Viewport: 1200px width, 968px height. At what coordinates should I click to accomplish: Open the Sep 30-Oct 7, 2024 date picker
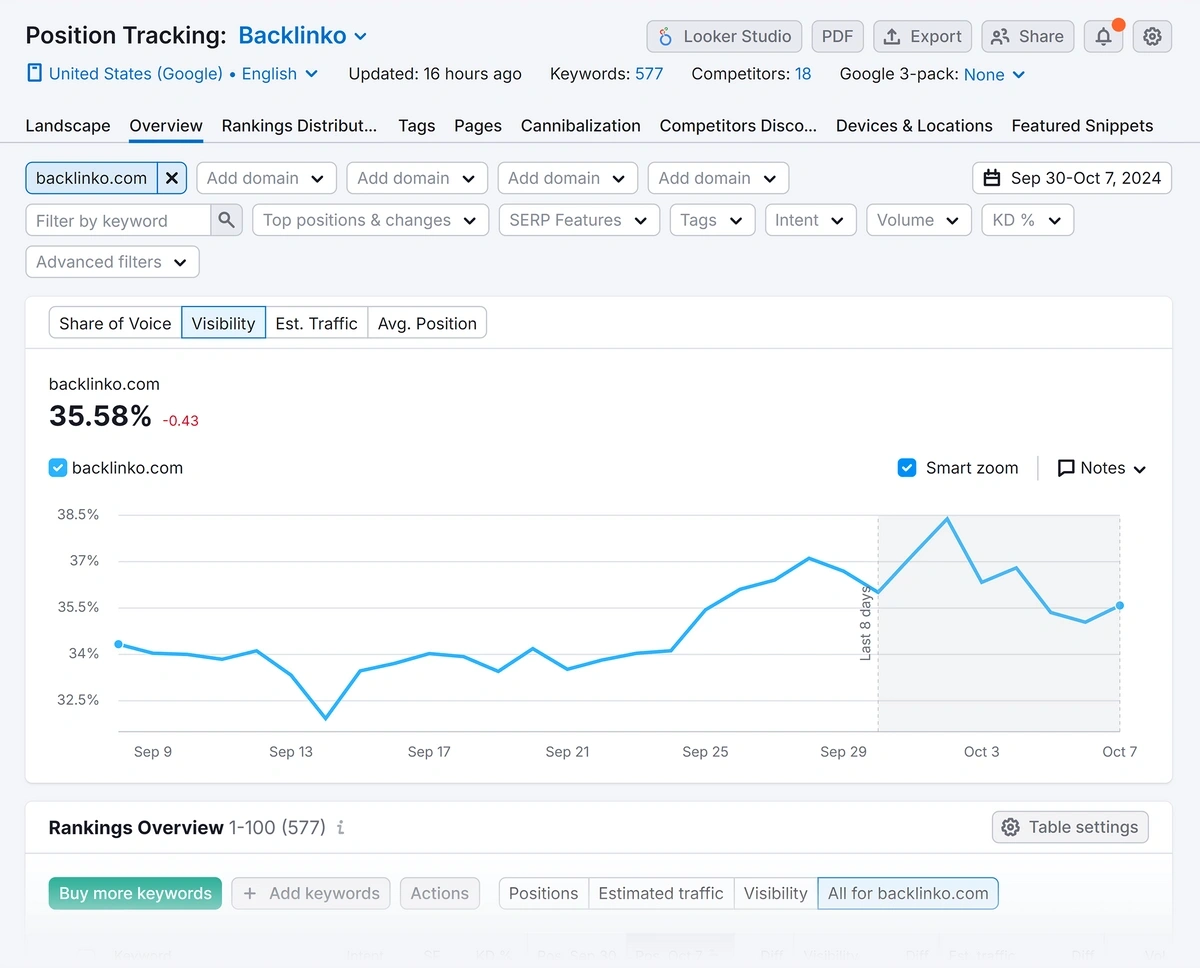pyautogui.click(x=1072, y=178)
